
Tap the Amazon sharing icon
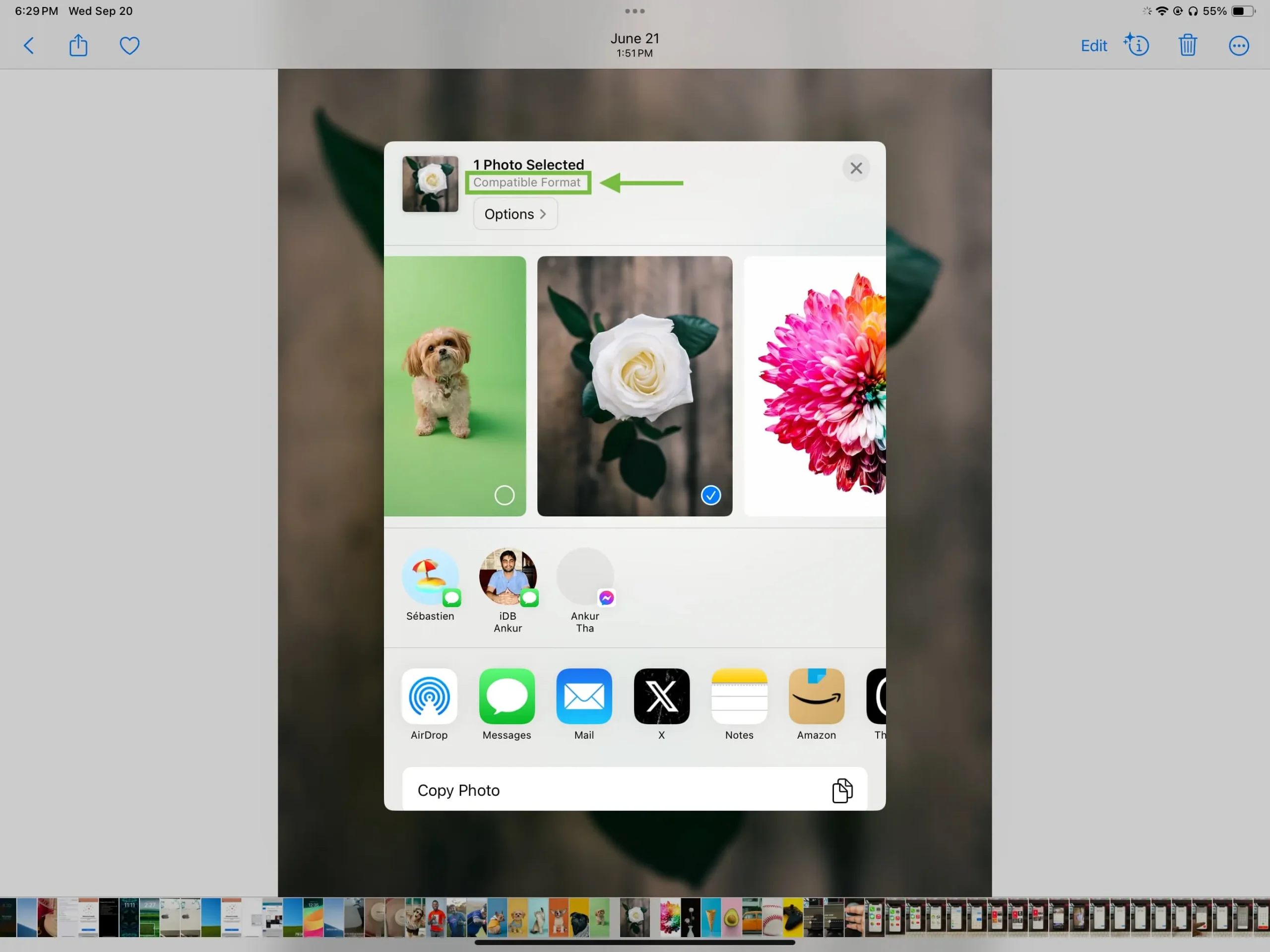[x=817, y=696]
